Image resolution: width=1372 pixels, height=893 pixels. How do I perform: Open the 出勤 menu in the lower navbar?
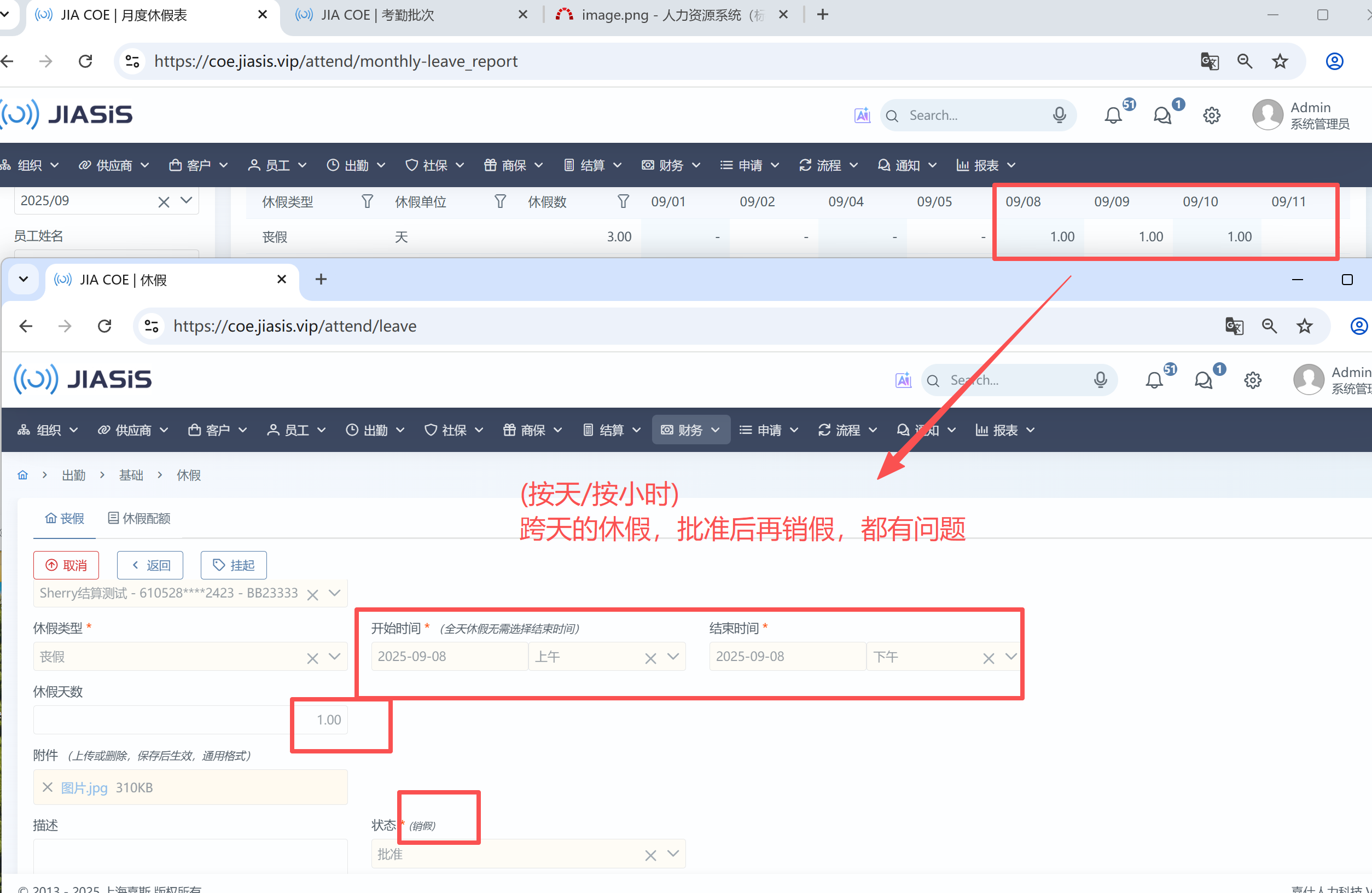point(375,430)
